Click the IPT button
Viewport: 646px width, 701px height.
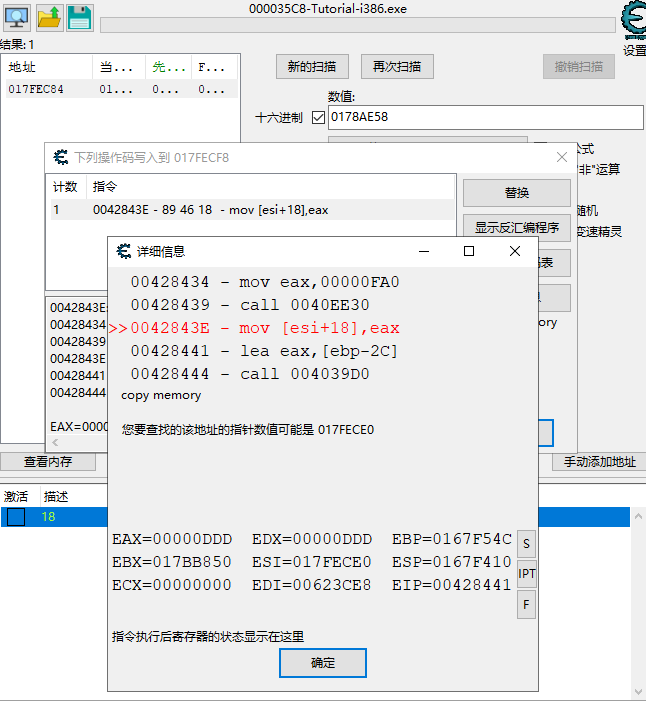pos(526,574)
